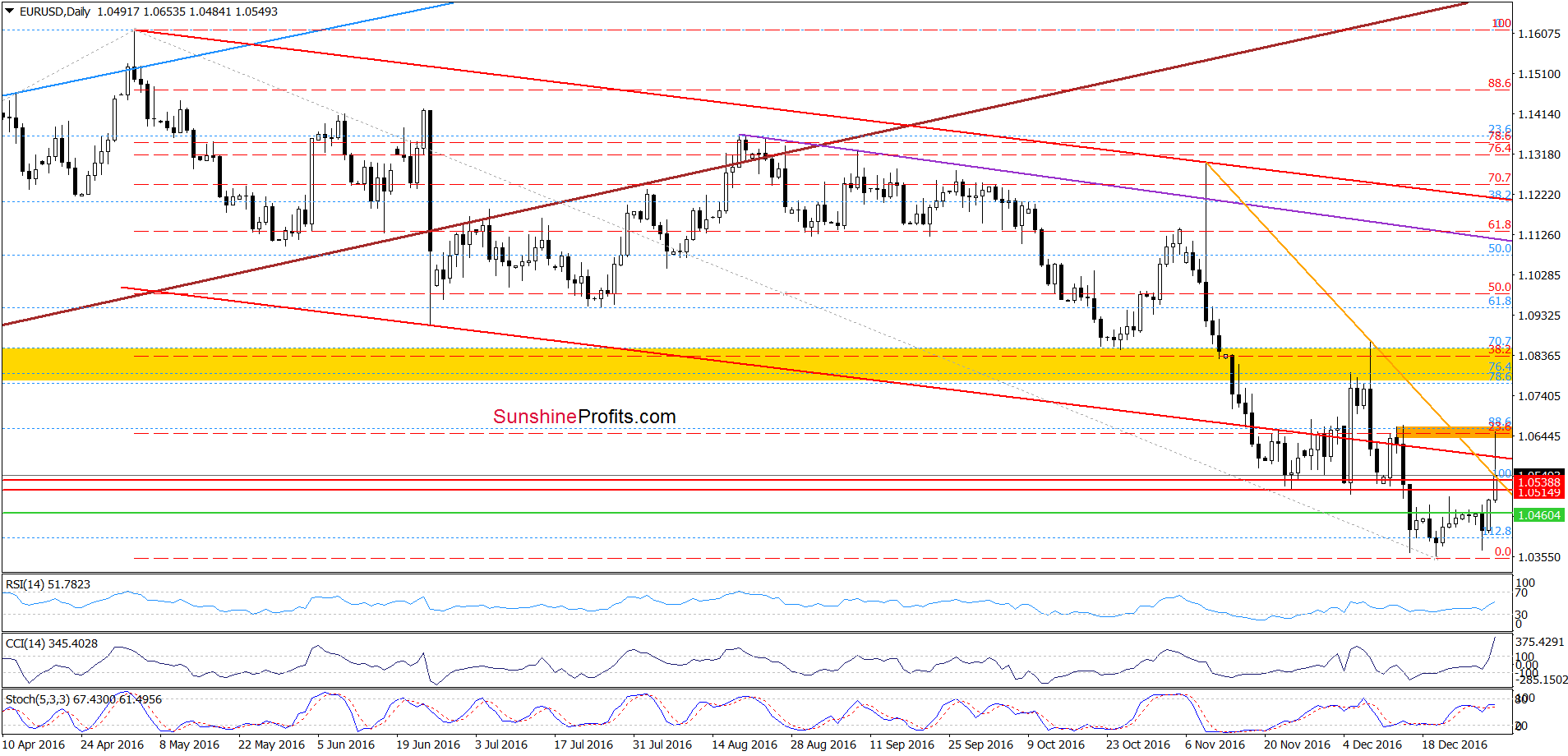Click the 1.13180 price axis label
The height and width of the screenshot is (756, 1568).
point(1539,154)
